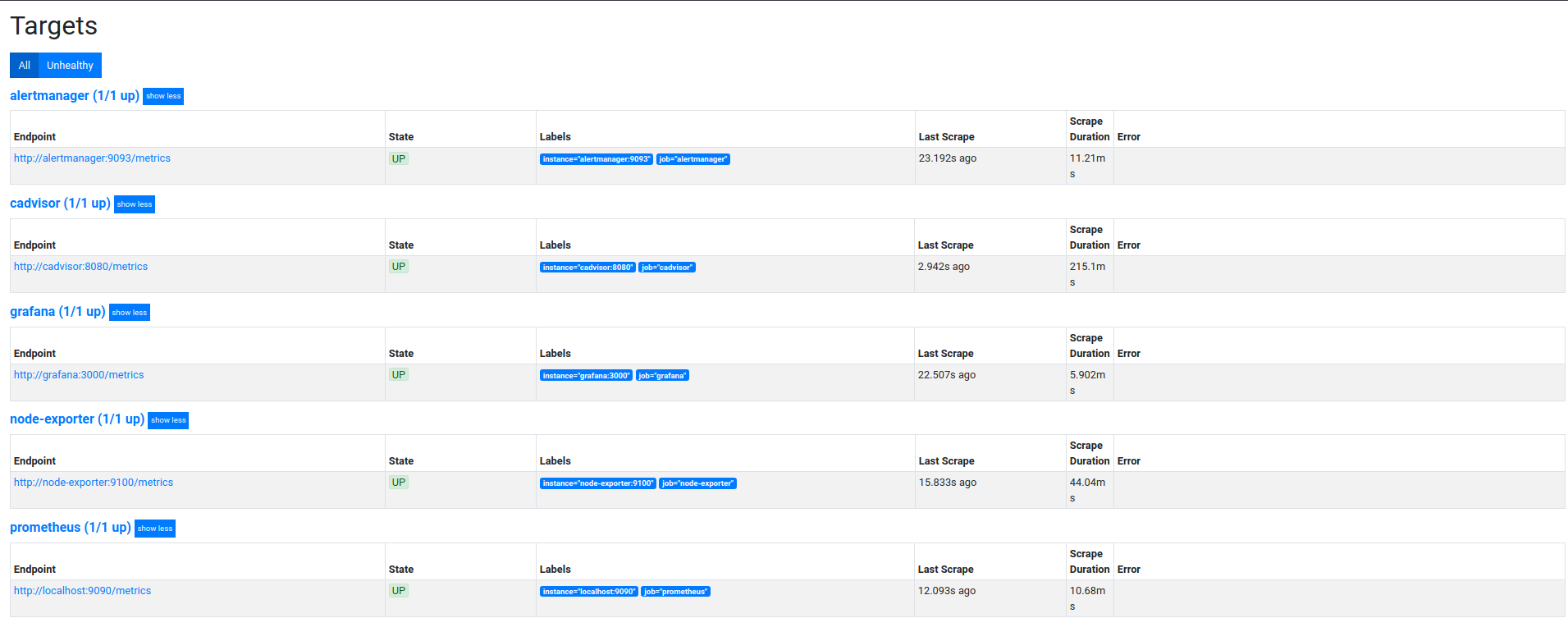Click the job="alertmanager" label
The image size is (1568, 618).
[693, 159]
